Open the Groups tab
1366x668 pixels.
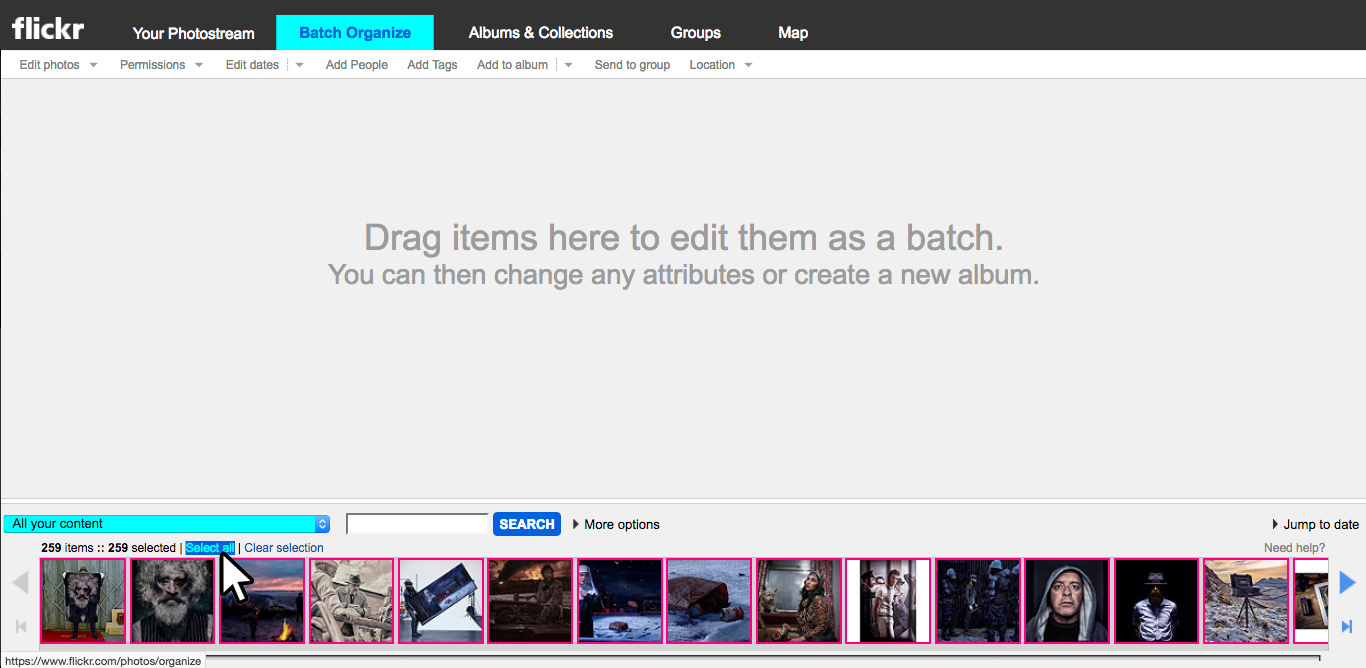[x=696, y=33]
